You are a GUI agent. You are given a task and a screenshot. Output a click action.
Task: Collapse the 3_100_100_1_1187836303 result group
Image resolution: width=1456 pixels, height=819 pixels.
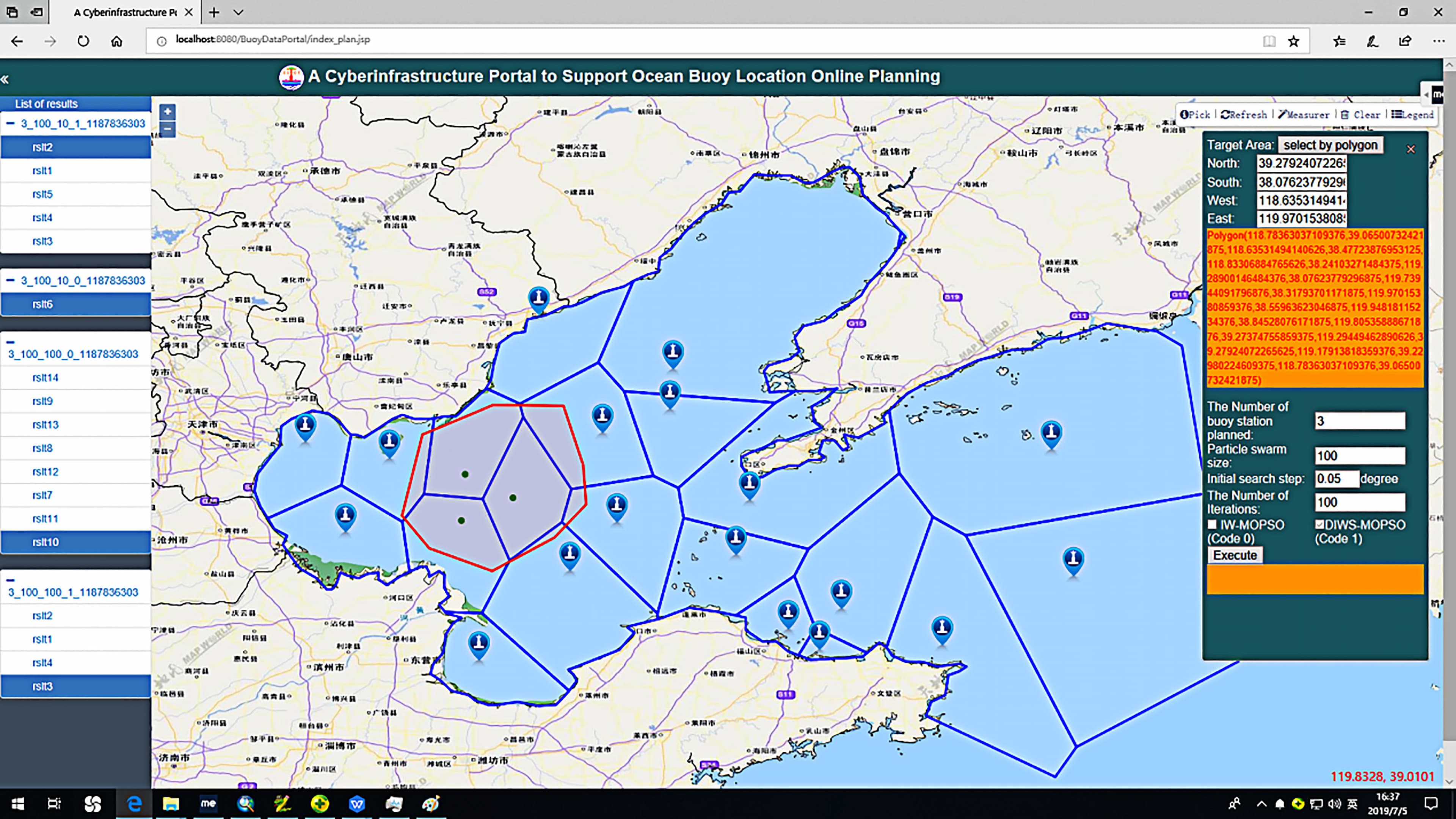pos(11,580)
